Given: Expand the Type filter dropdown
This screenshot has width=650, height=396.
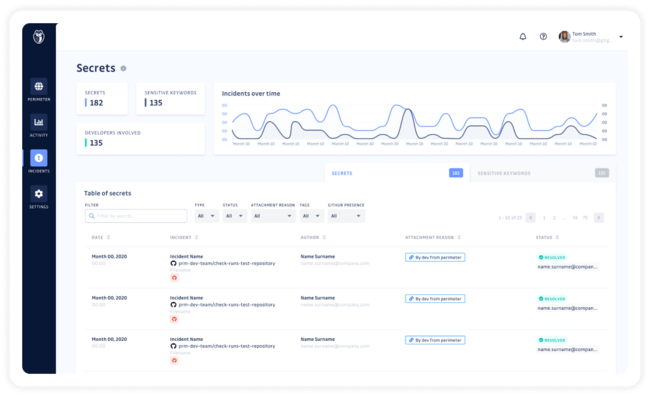Looking at the screenshot, I should [x=206, y=216].
